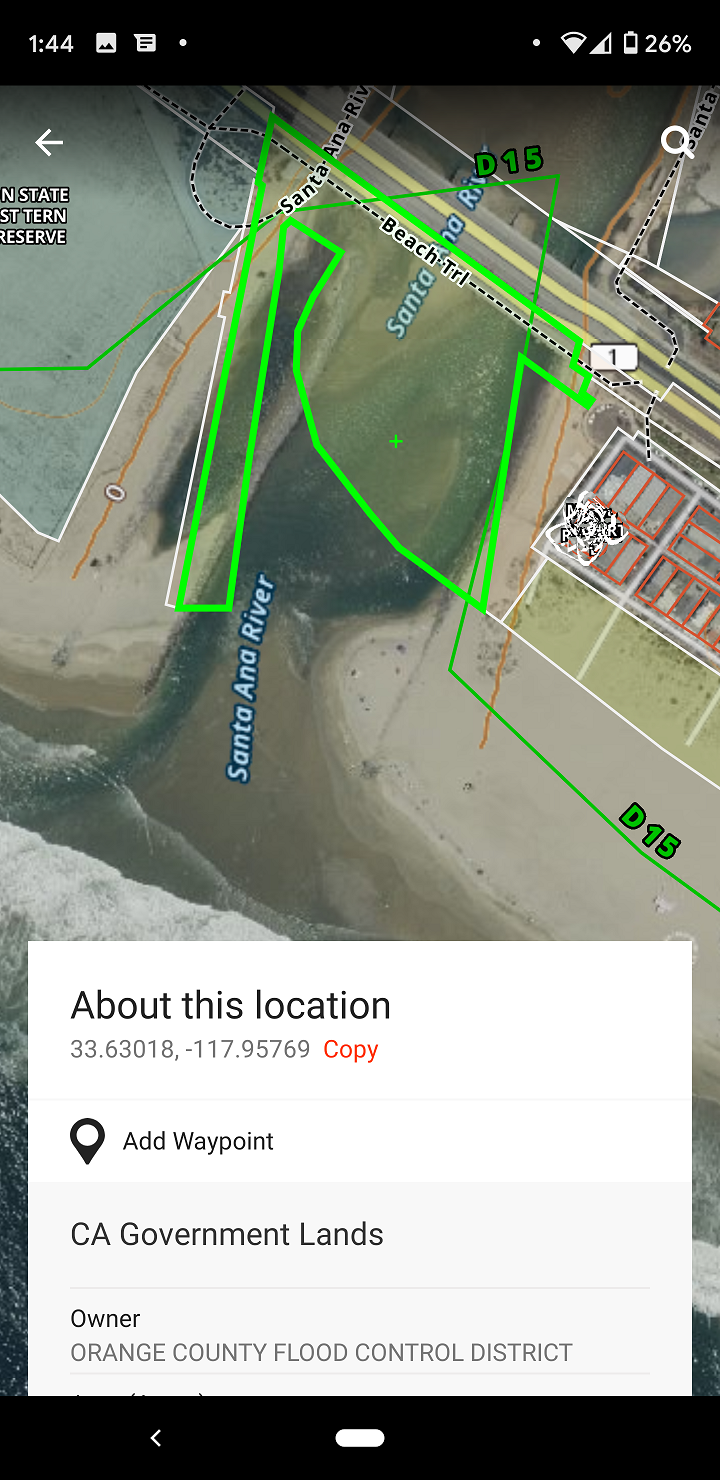Tap the coordinates 33.63018, -117.95769 text

(190, 1049)
